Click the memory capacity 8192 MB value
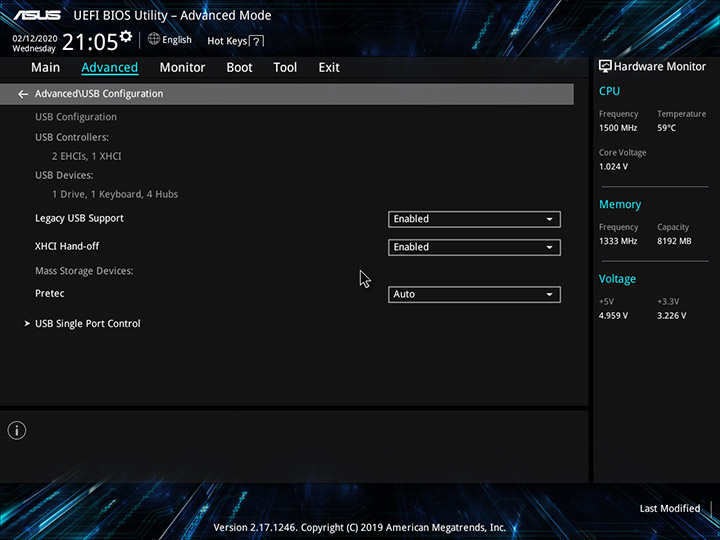720x540 pixels. tap(674, 241)
